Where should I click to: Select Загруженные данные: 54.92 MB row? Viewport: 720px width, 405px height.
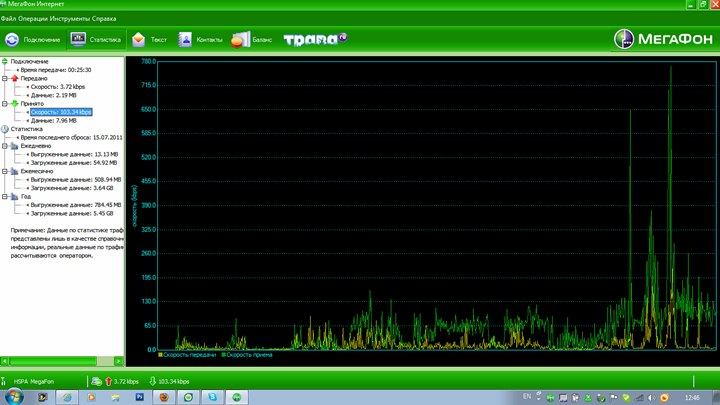[73, 163]
